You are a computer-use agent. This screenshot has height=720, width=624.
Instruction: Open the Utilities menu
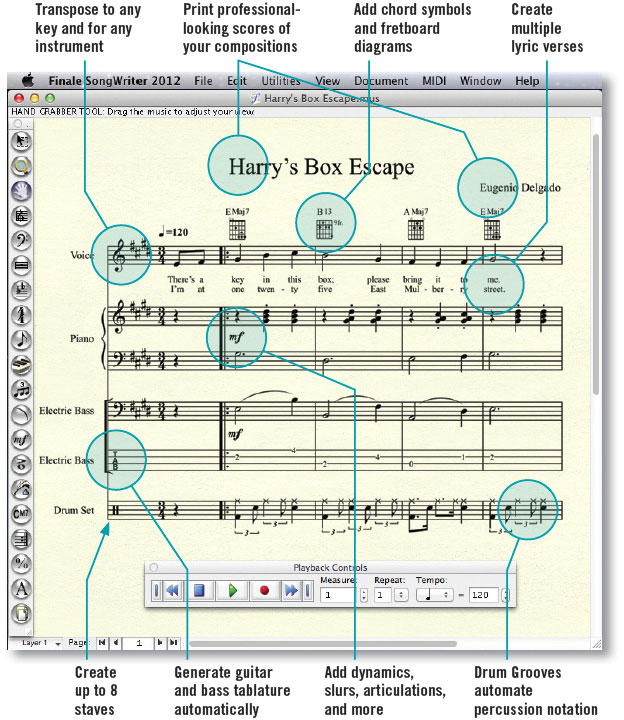[281, 81]
